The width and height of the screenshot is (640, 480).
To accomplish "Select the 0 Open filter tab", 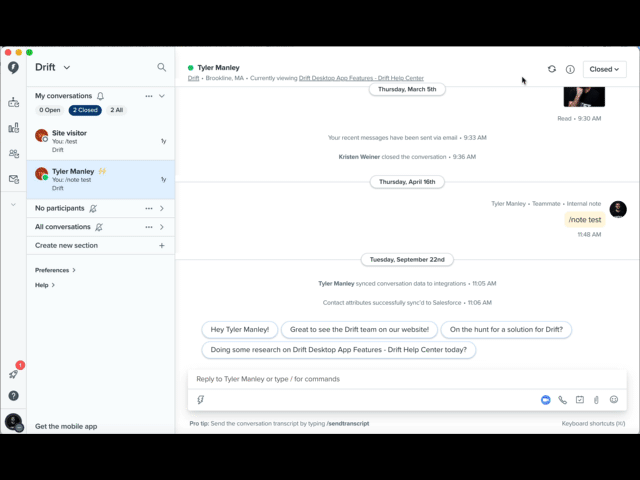I will pos(50,110).
